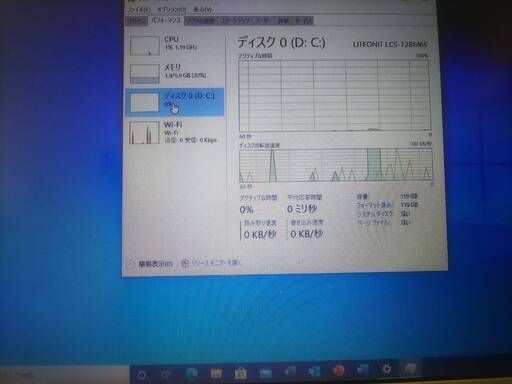This screenshot has height=384, width=512.
Task: Open File Explorer from the taskbar
Action: [x=216, y=373]
